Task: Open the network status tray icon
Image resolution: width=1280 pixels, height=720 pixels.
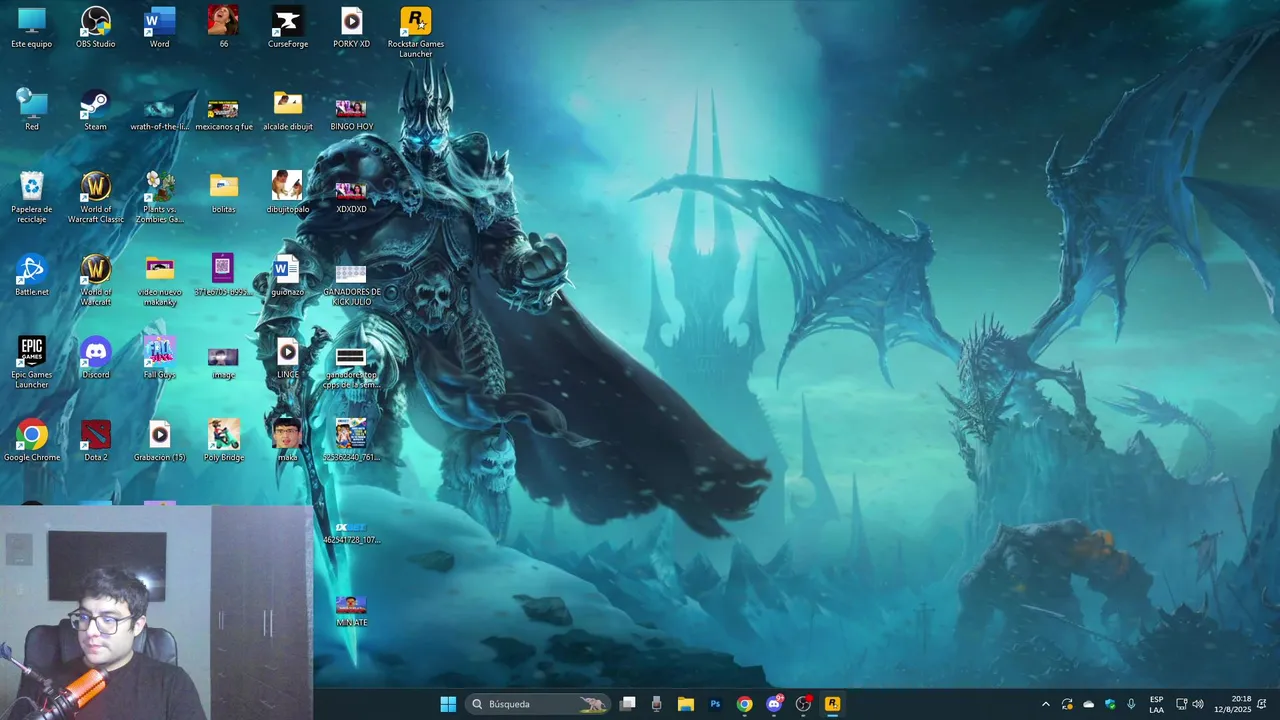Action: coord(1181,704)
